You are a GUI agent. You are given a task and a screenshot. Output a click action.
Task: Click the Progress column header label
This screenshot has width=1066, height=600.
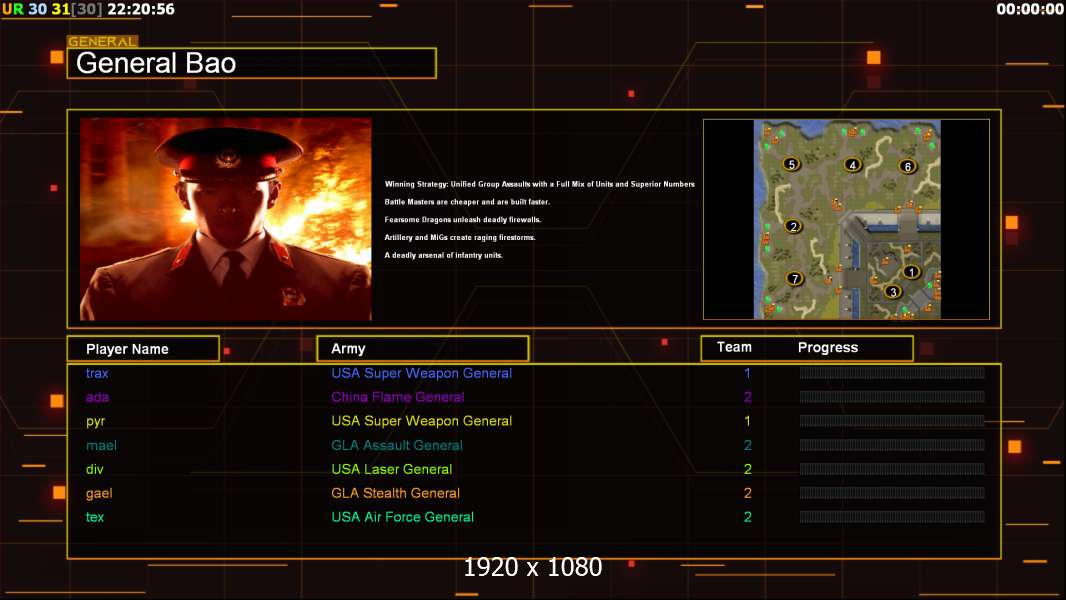click(827, 347)
